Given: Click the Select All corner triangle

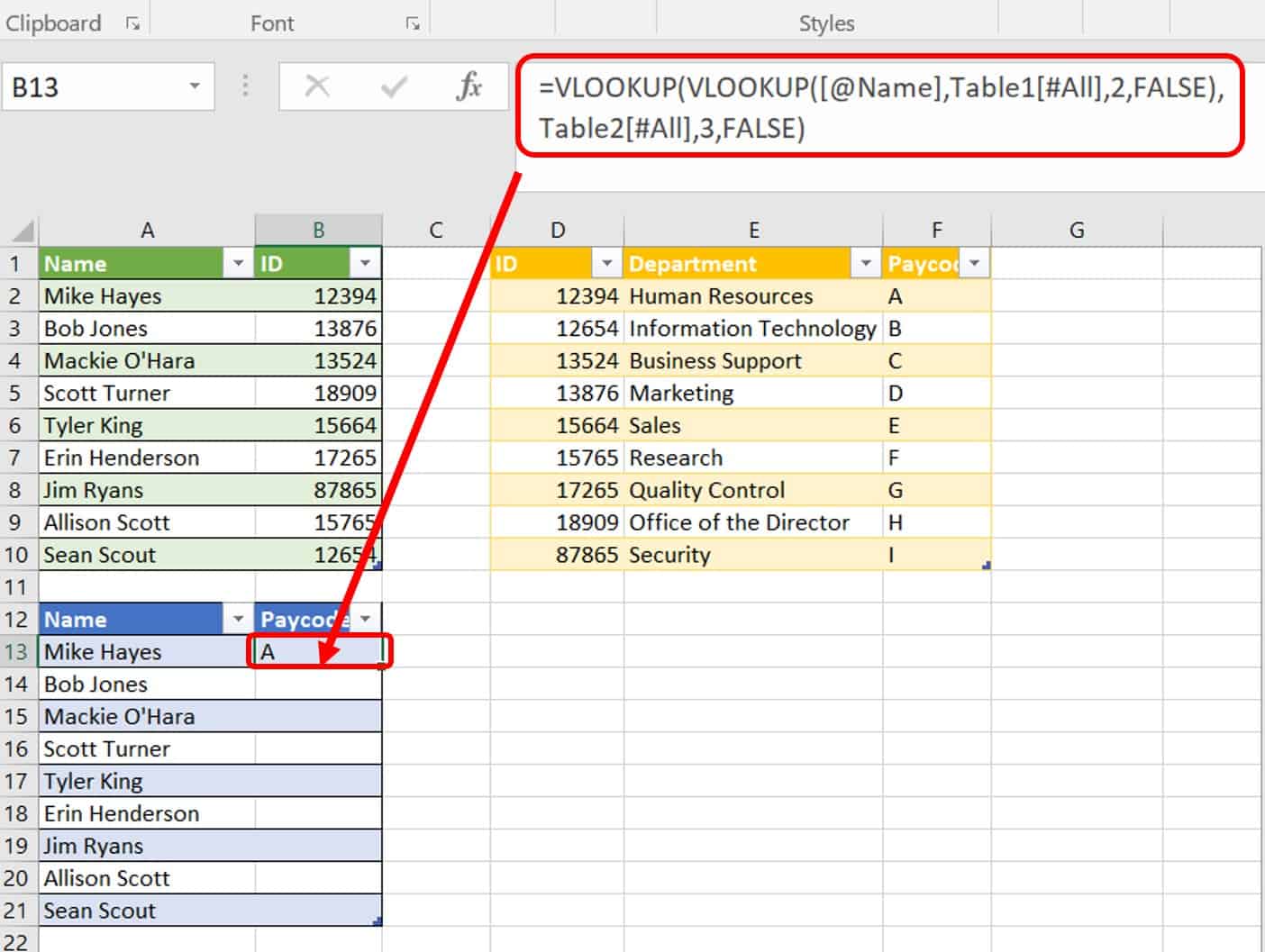Looking at the screenshot, I should [22, 231].
